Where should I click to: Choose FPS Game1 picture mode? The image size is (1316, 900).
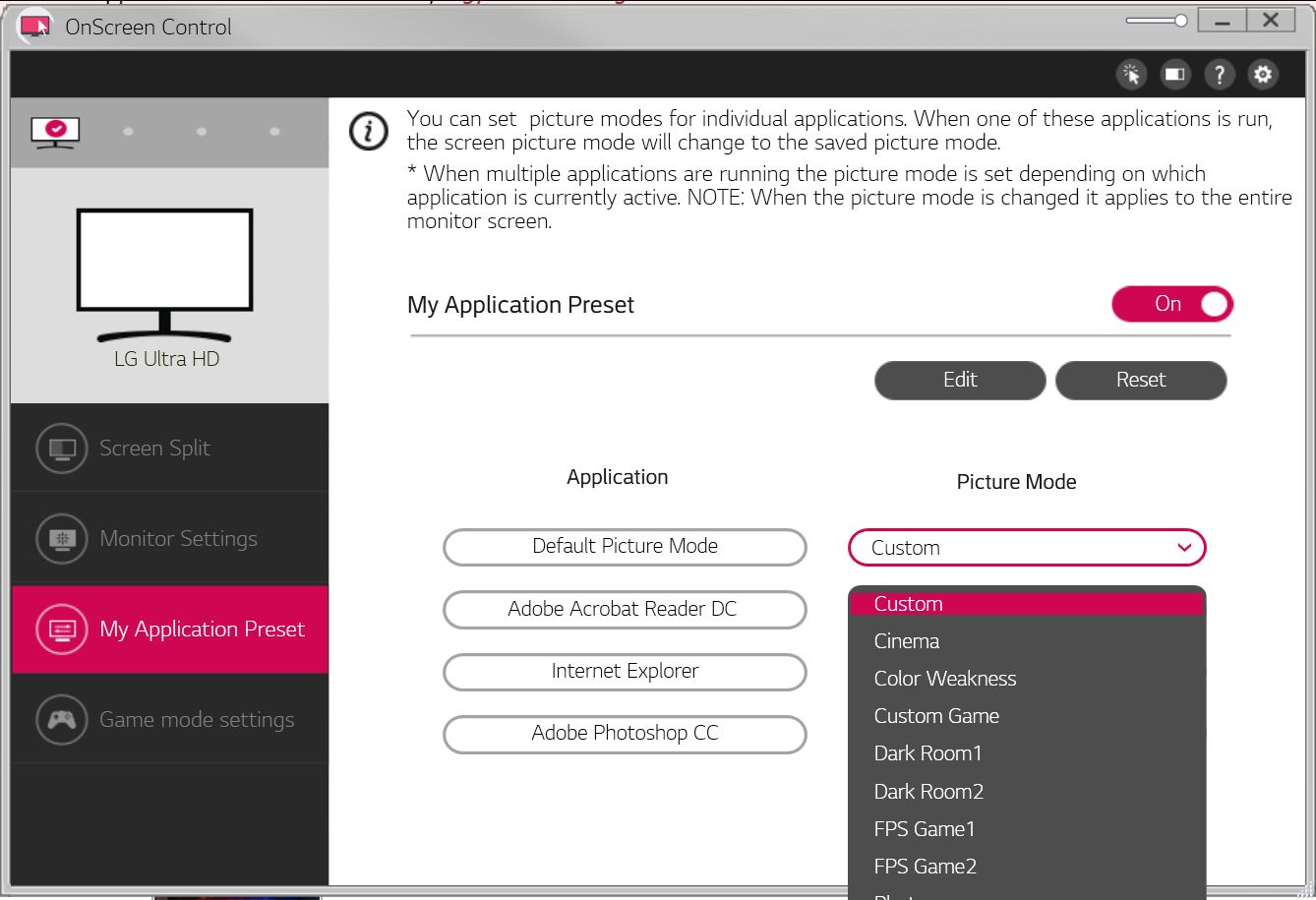1027,829
